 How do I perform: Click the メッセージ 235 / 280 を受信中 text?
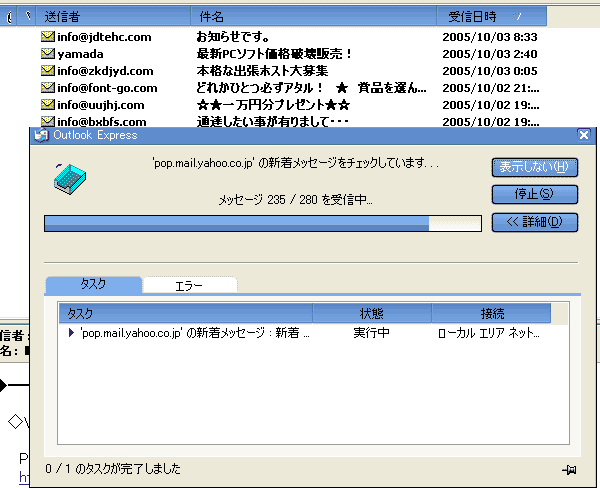pos(295,199)
